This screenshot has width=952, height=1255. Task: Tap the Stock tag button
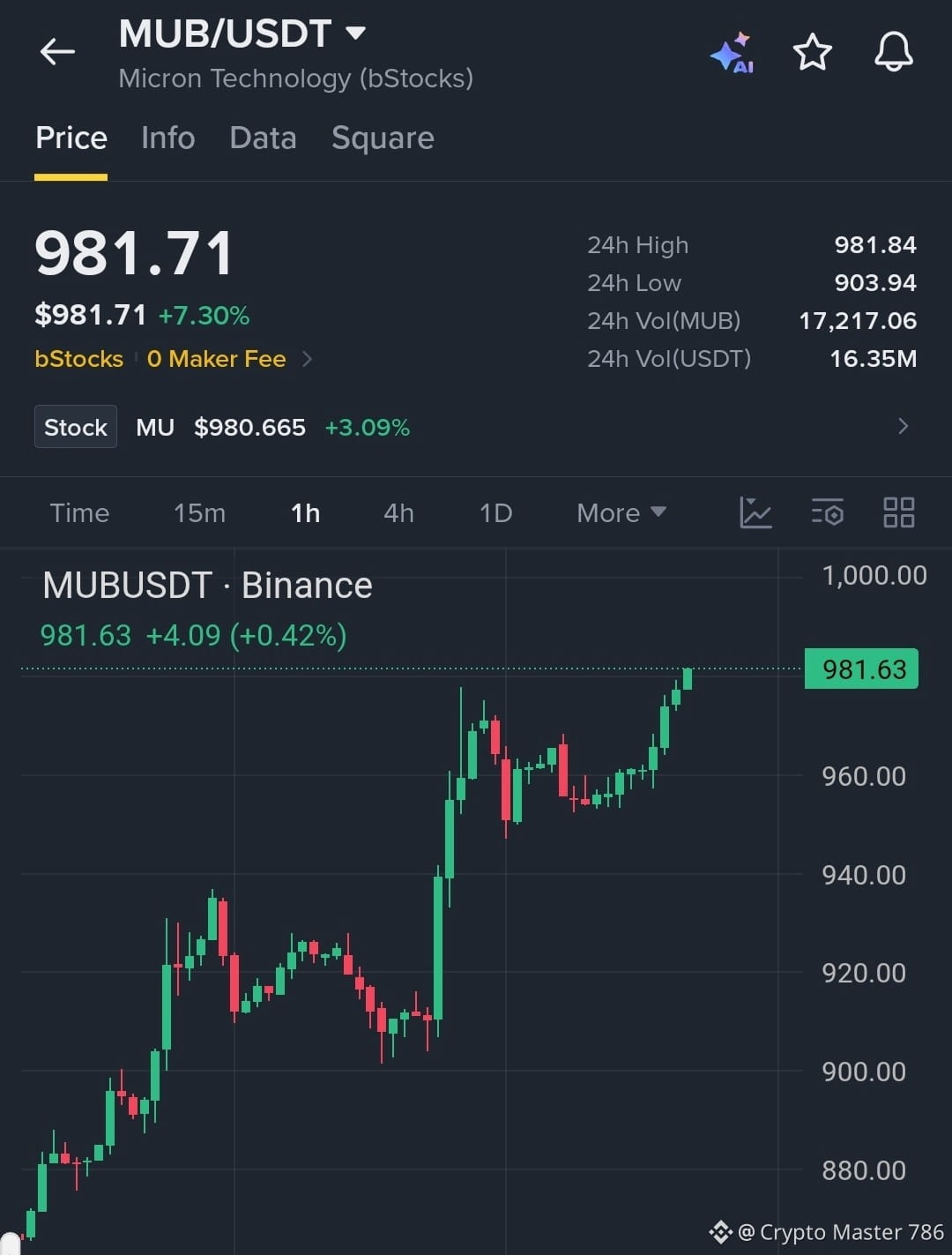coord(76,427)
